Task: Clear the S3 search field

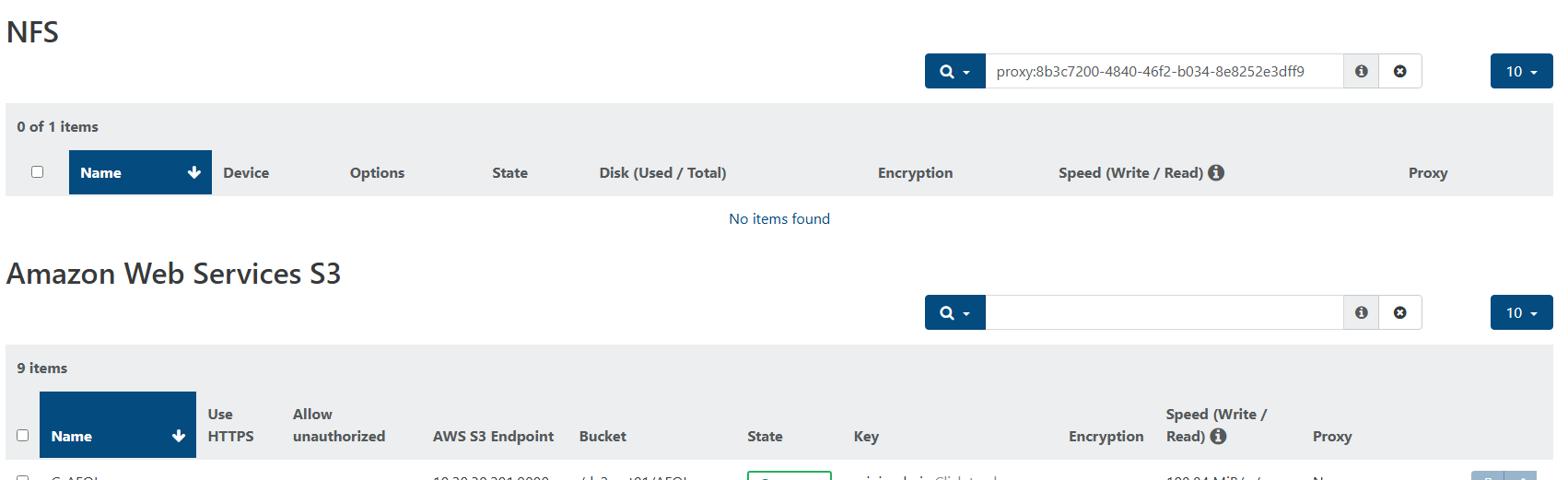Action: (x=1399, y=313)
